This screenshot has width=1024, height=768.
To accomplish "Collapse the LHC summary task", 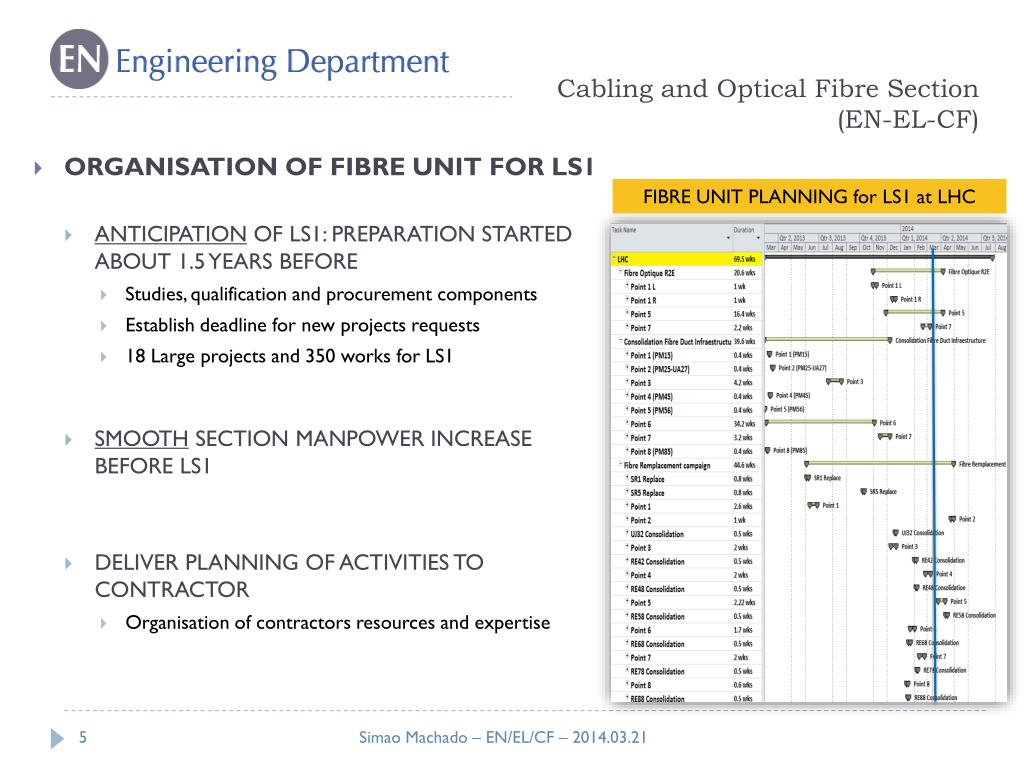I will pos(615,259).
